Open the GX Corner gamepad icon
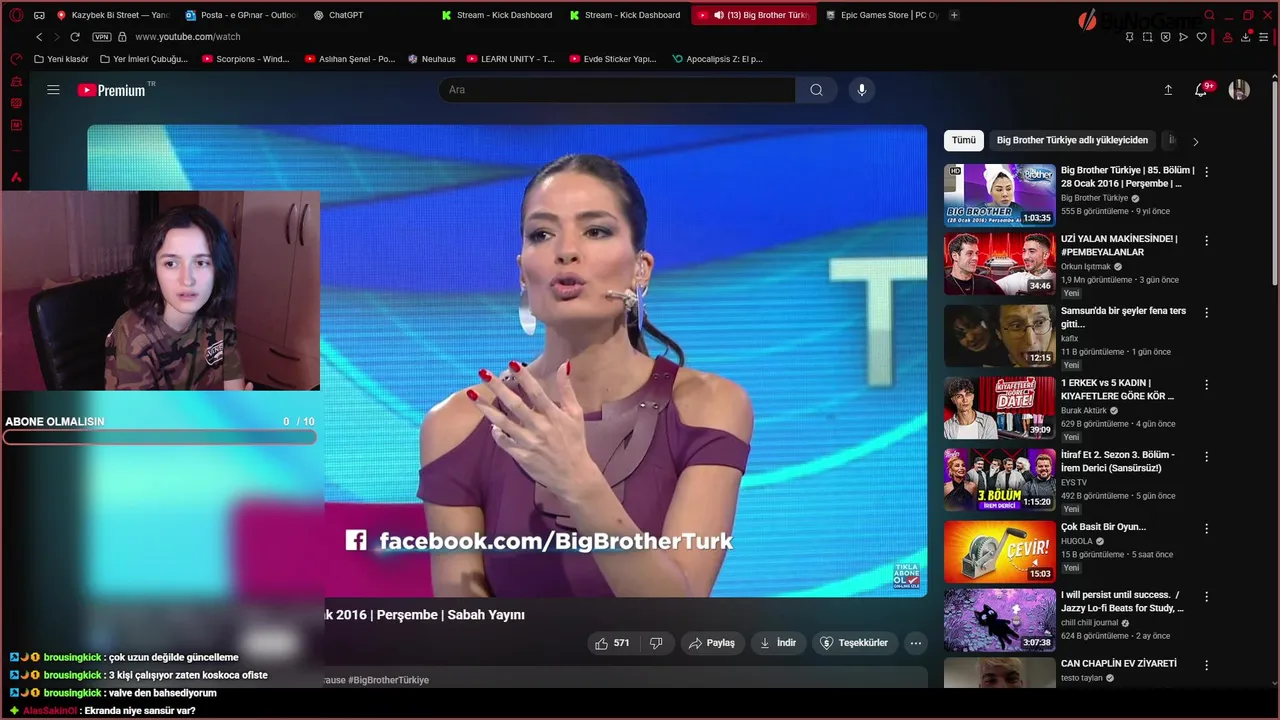This screenshot has height=720, width=1280. point(39,15)
